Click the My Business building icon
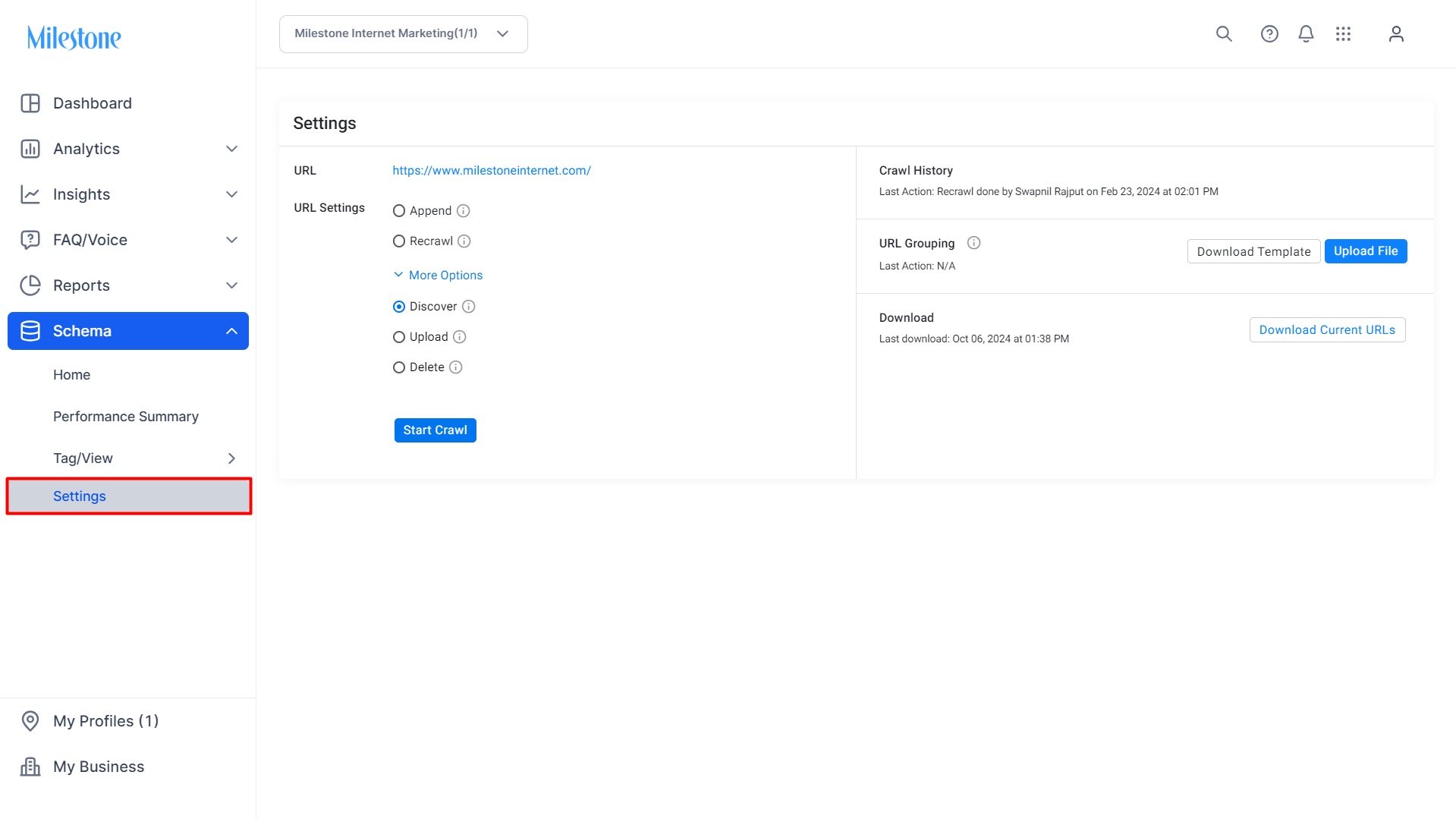Screen dimensions: 1456x819 [30, 767]
